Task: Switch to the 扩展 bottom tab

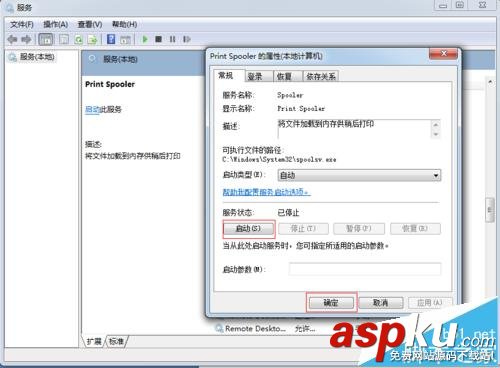Action: (x=94, y=341)
